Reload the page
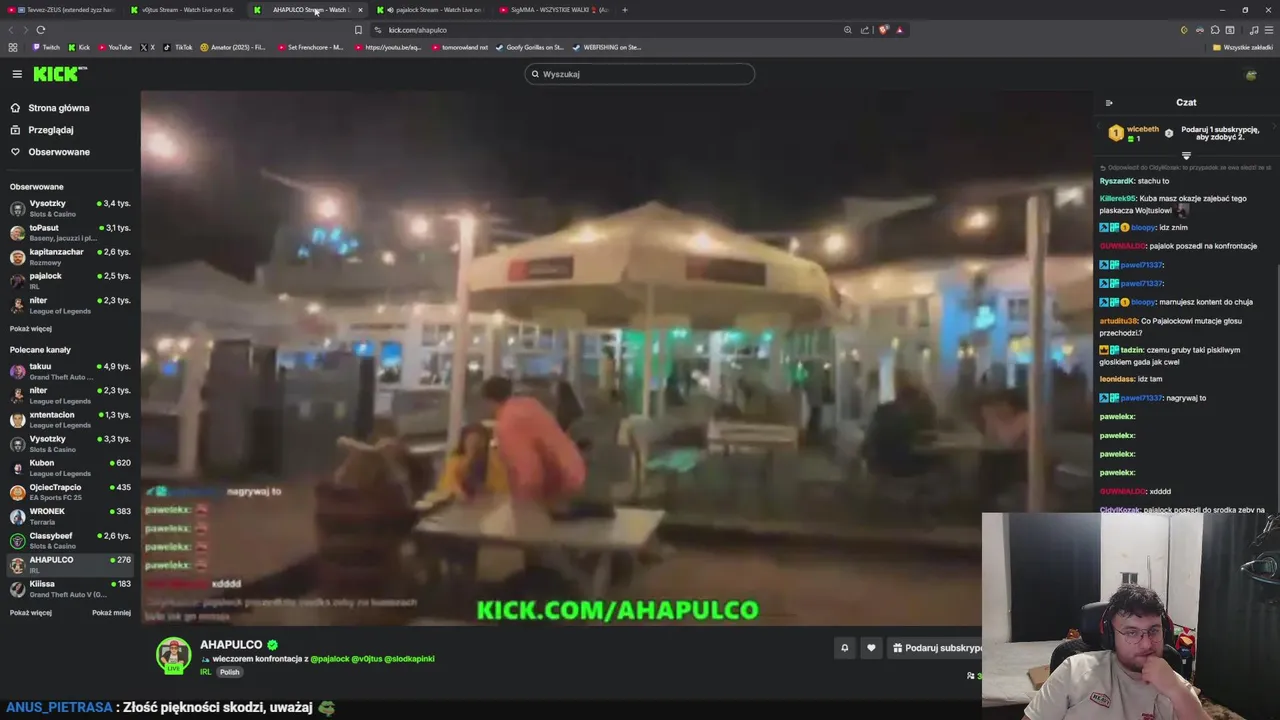 [41, 30]
